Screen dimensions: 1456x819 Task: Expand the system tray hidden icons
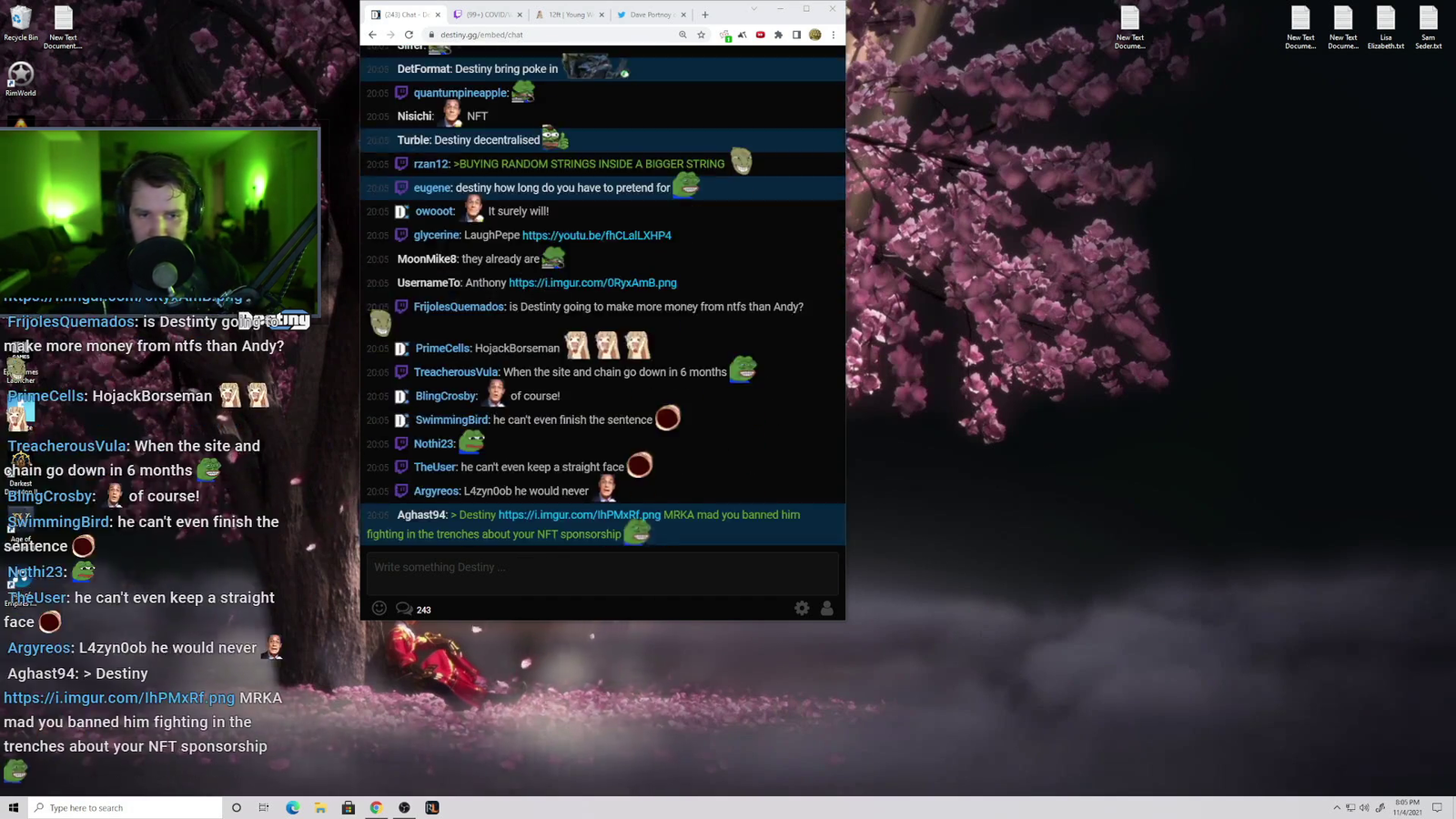click(x=1337, y=807)
